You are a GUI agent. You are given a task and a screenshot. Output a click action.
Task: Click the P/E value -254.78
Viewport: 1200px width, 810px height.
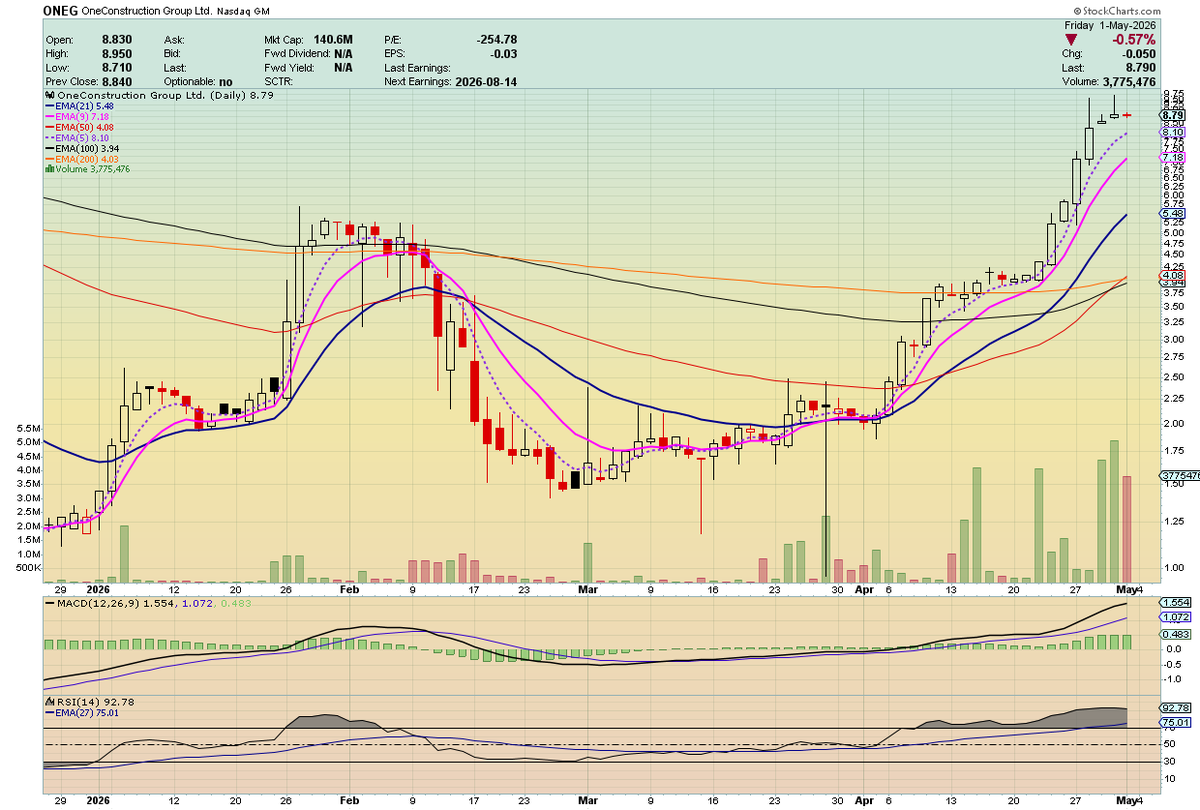[x=496, y=39]
